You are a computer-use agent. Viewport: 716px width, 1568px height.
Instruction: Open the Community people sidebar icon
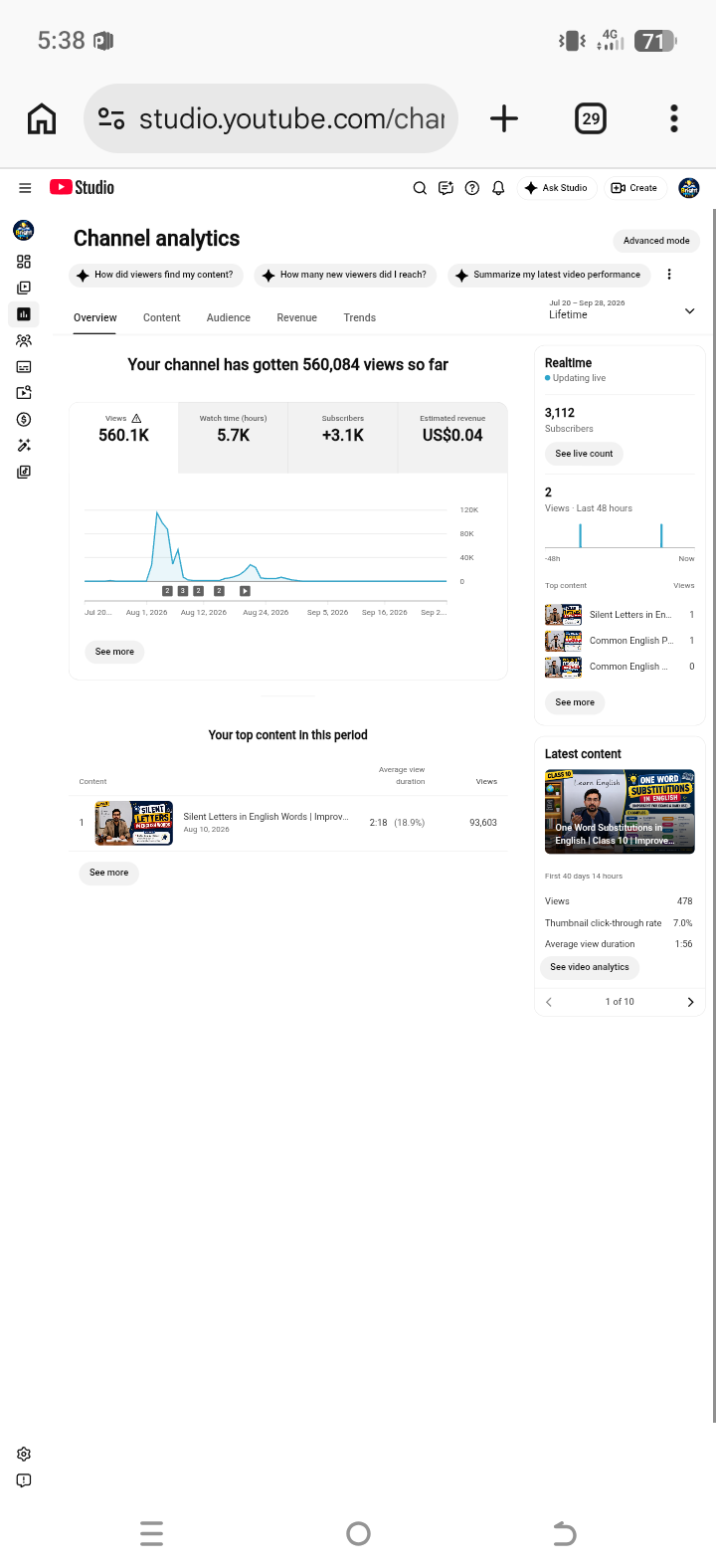click(24, 340)
